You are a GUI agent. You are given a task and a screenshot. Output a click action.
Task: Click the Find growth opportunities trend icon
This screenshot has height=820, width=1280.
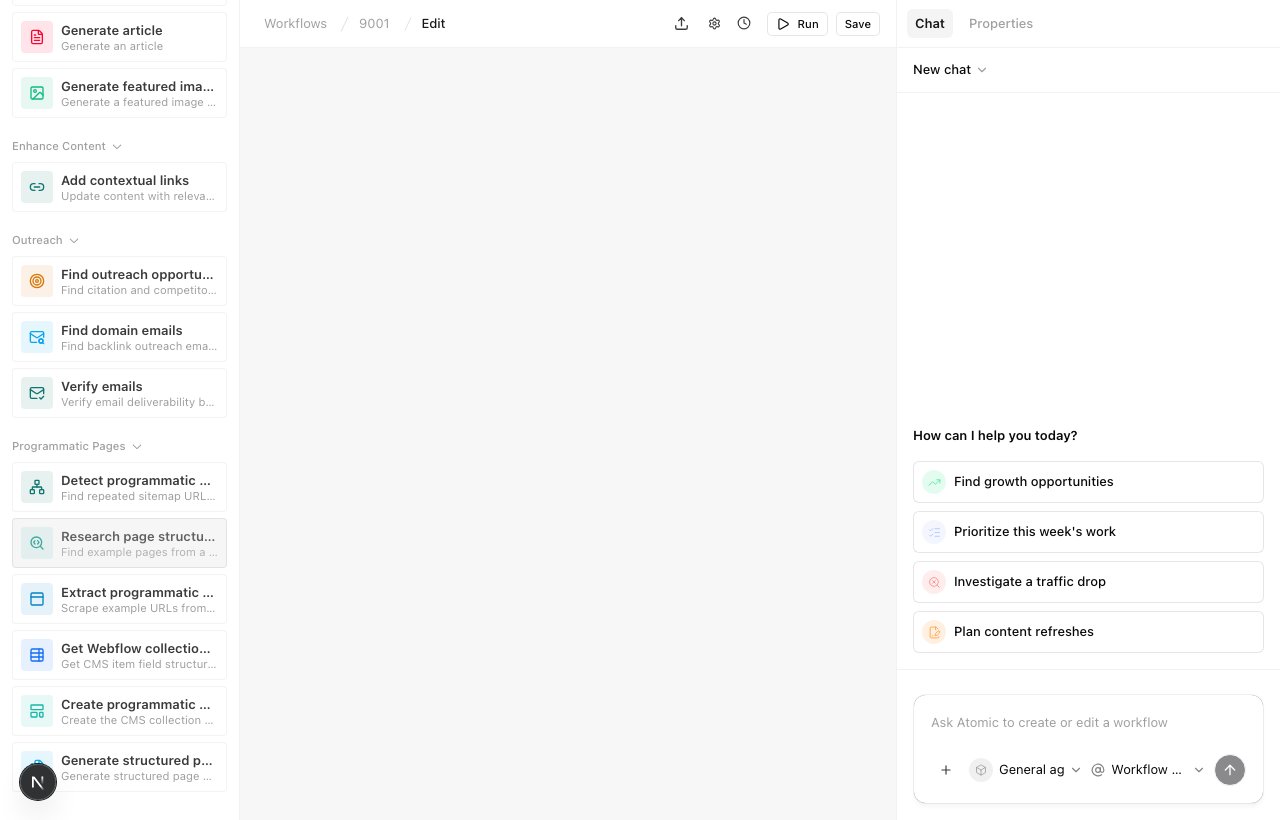[x=934, y=482]
